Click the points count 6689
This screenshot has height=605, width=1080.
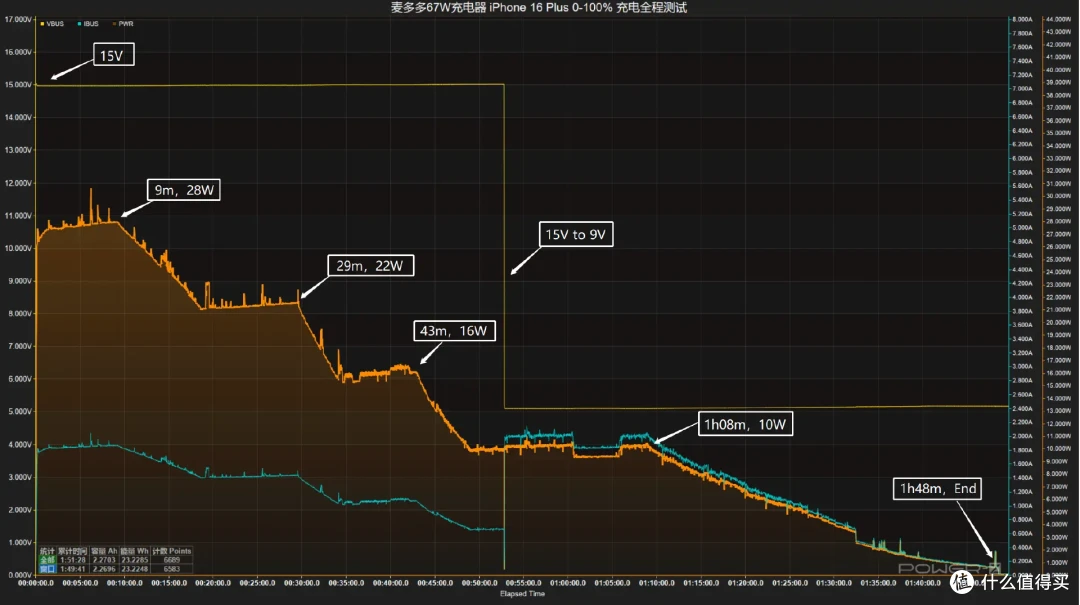coord(172,560)
